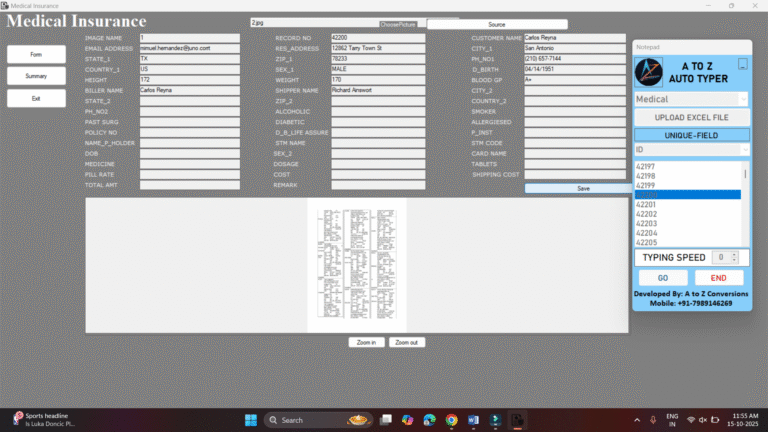Click the EMAIL ADDRESS field
768x432 pixels.
click(x=190, y=48)
